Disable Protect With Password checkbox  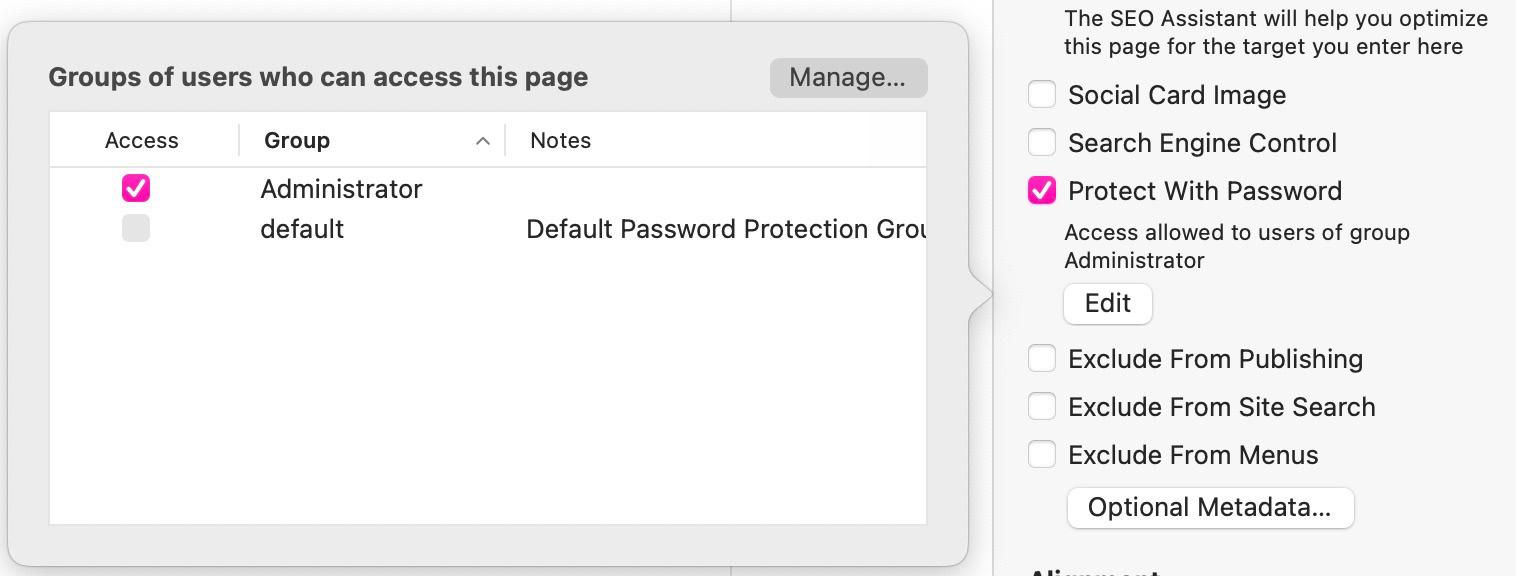tap(1042, 191)
